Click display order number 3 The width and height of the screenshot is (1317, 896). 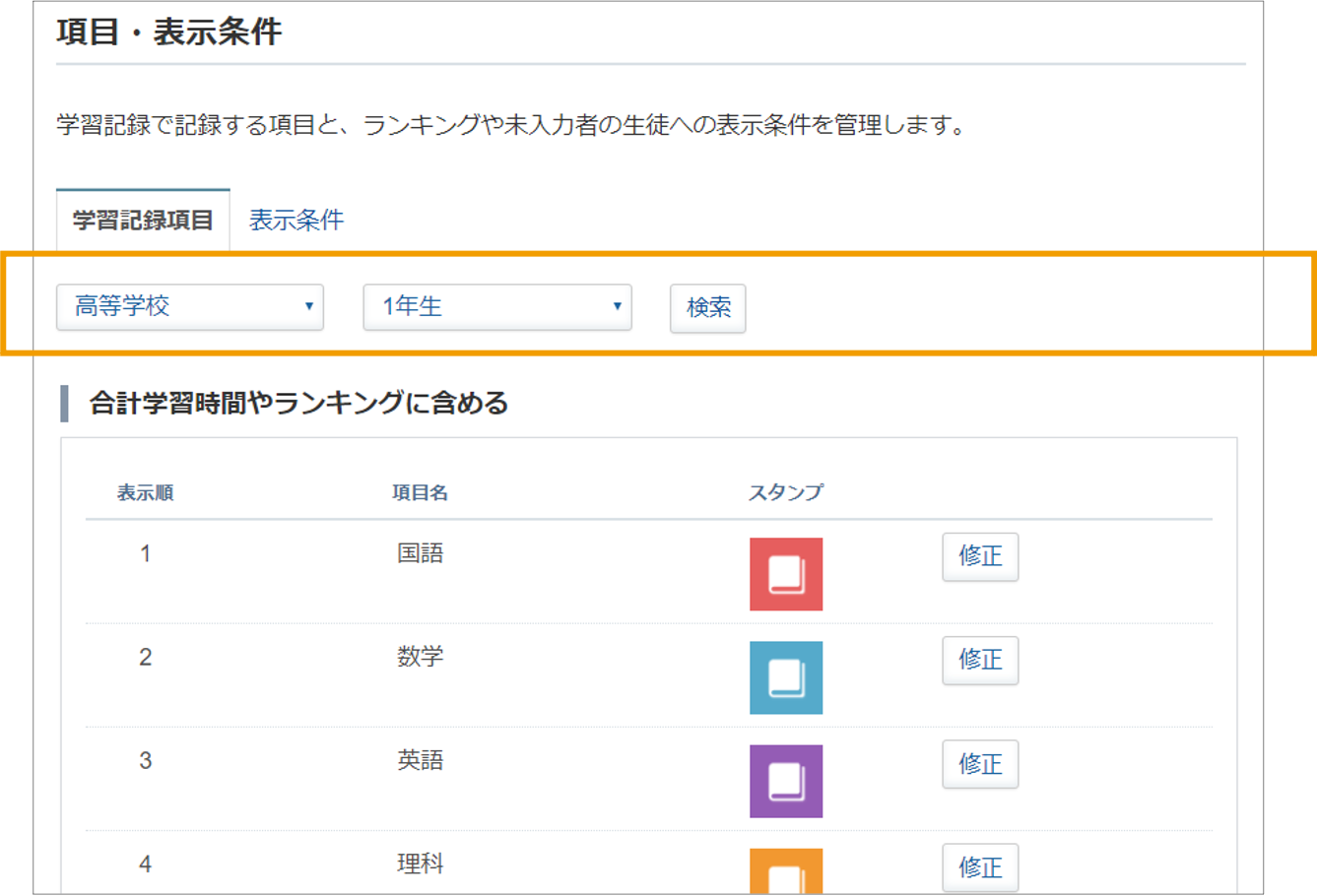coord(146,760)
